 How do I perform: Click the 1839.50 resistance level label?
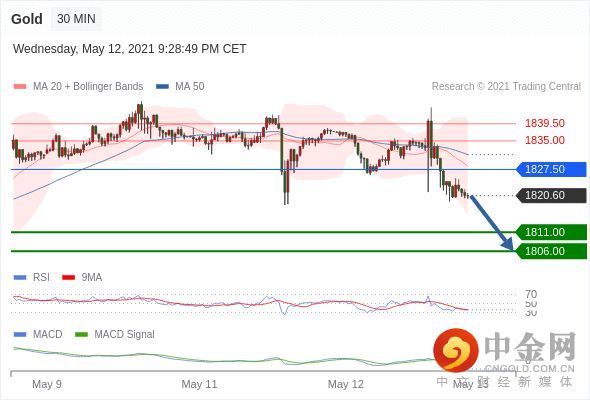[545, 123]
